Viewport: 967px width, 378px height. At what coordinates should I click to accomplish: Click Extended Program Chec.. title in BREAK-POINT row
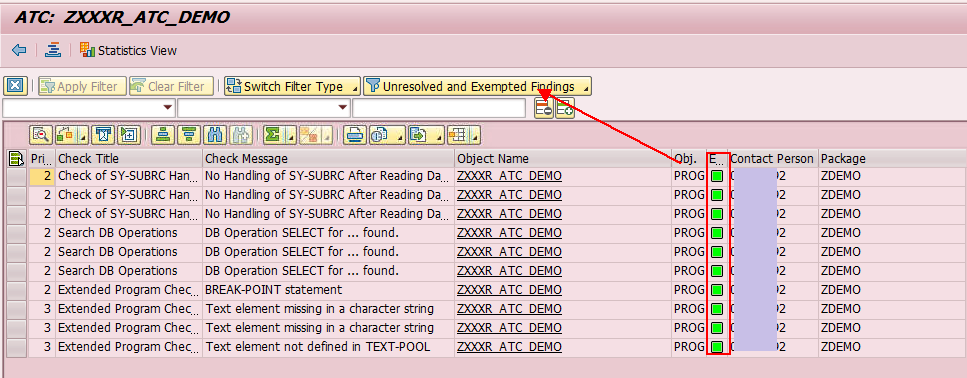coord(129,290)
